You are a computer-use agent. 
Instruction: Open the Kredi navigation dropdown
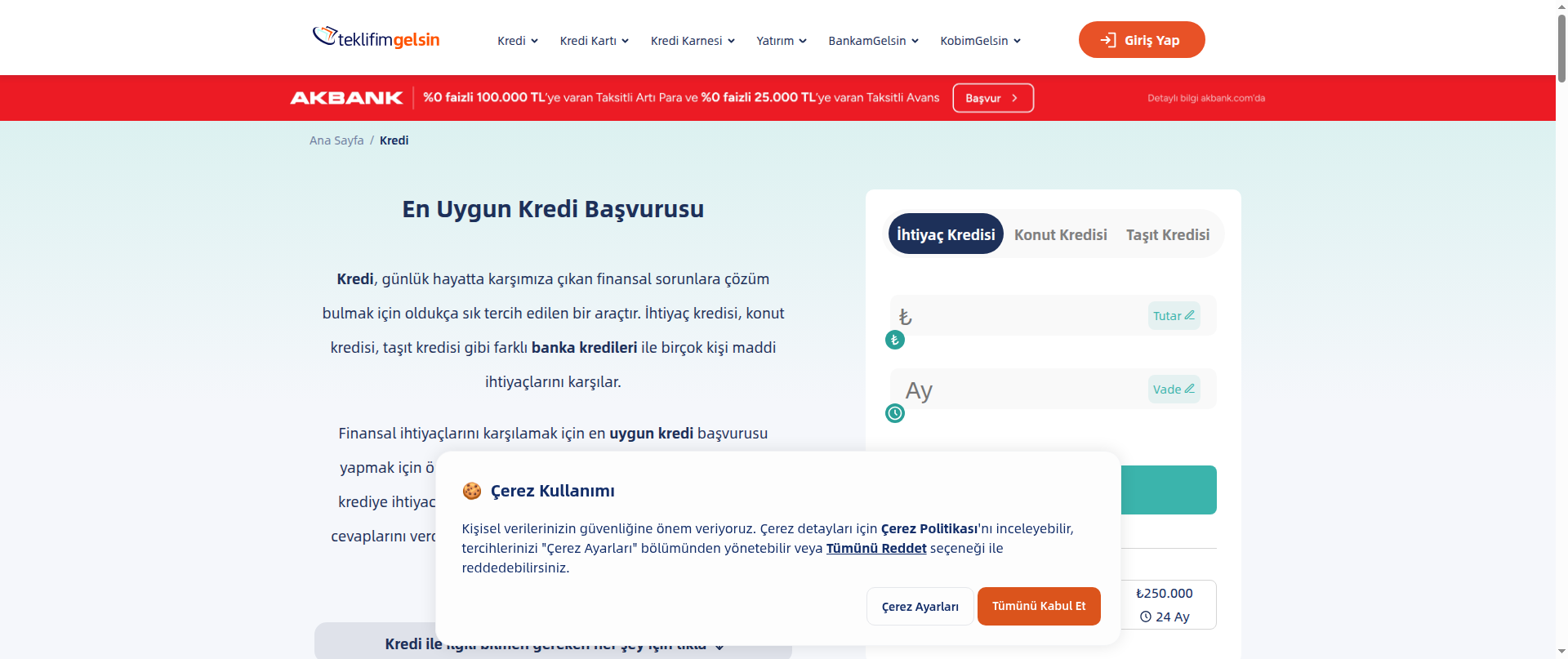pos(518,41)
